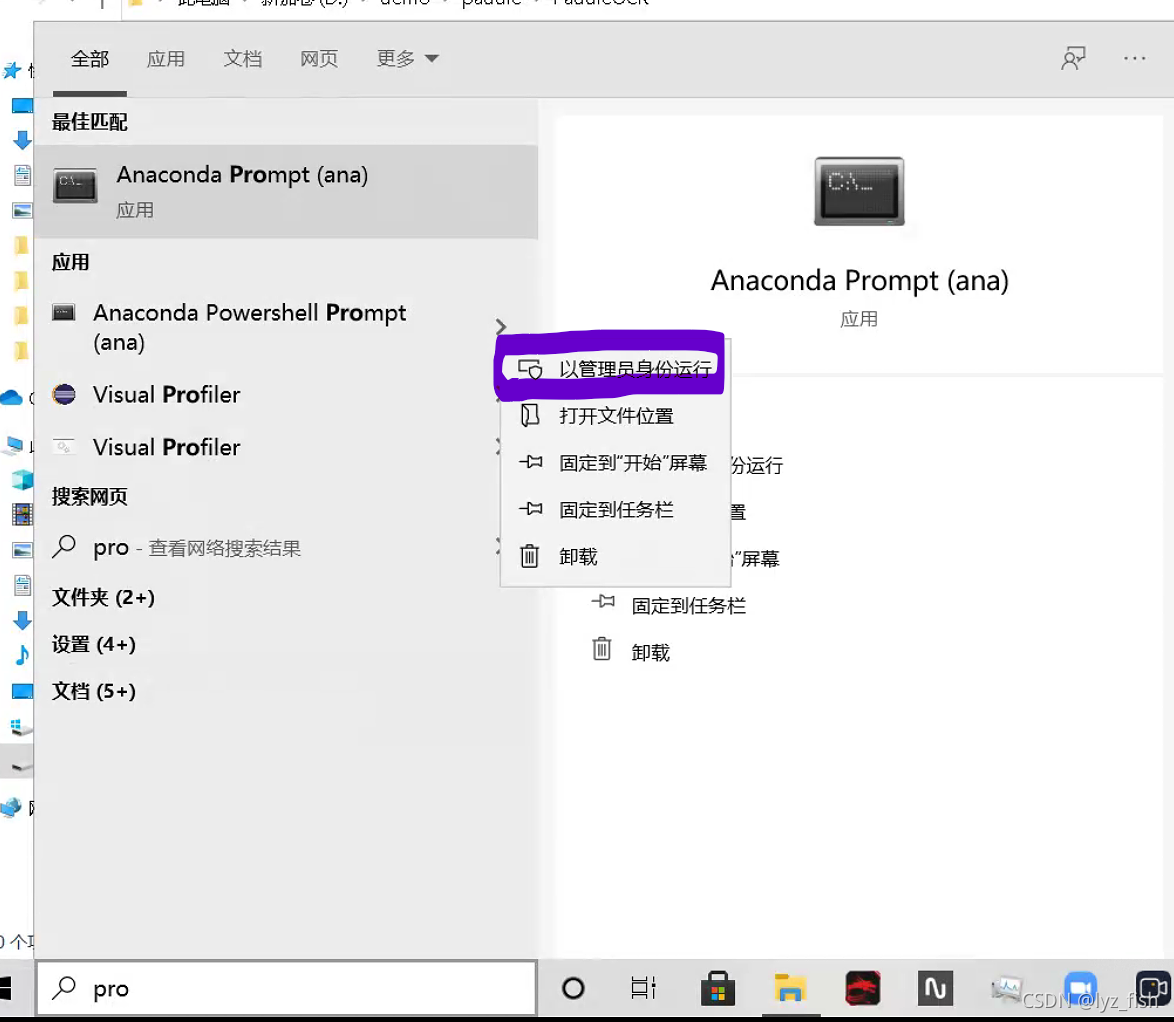Screen dimensions: 1174x1022
Task: Open Zoom camera app on taskbar
Action: (x=1080, y=988)
